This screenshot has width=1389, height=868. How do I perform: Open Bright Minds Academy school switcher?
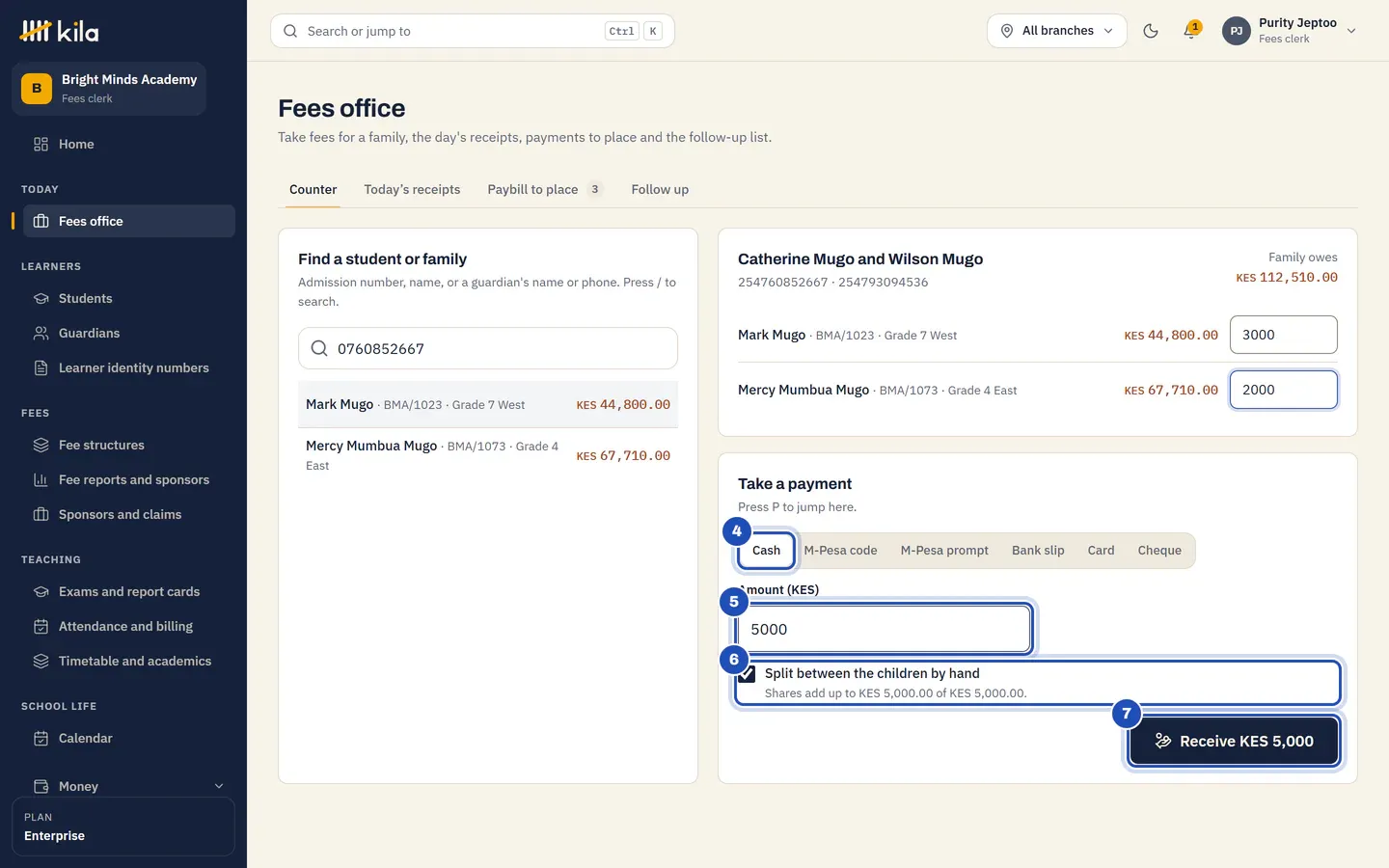pyautogui.click(x=109, y=88)
